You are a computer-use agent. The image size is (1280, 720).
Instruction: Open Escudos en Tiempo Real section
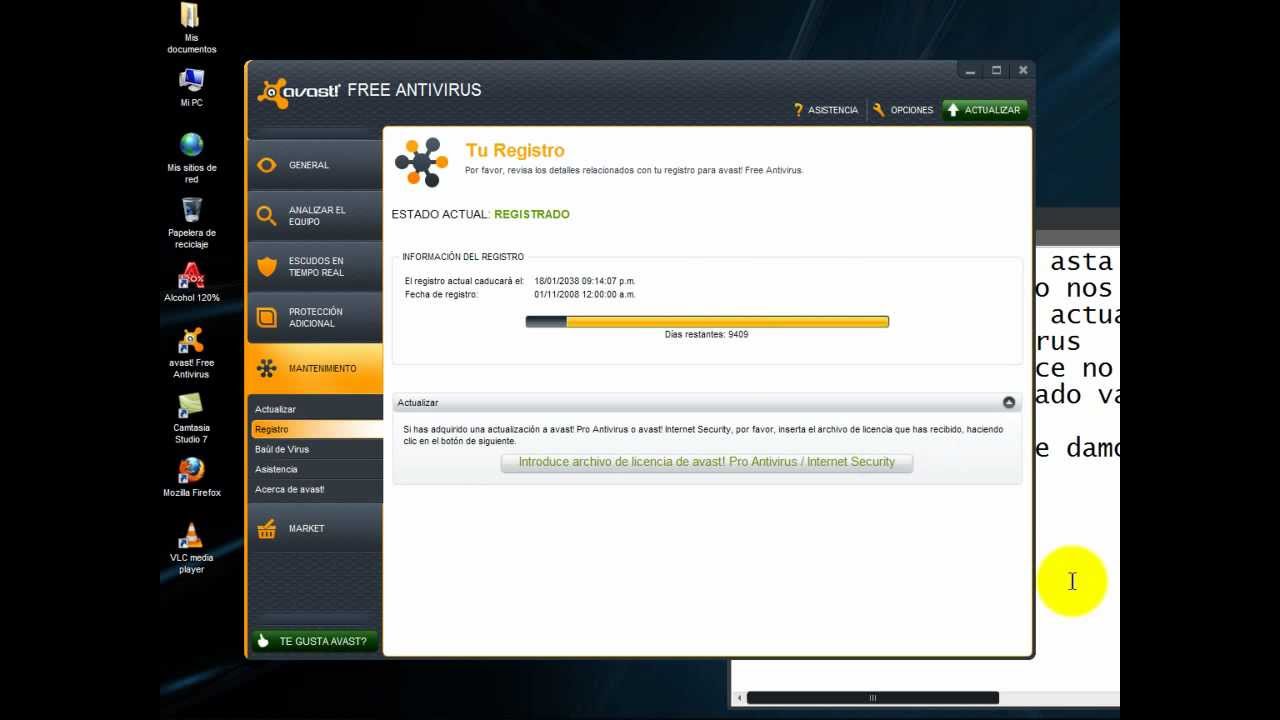(x=315, y=266)
